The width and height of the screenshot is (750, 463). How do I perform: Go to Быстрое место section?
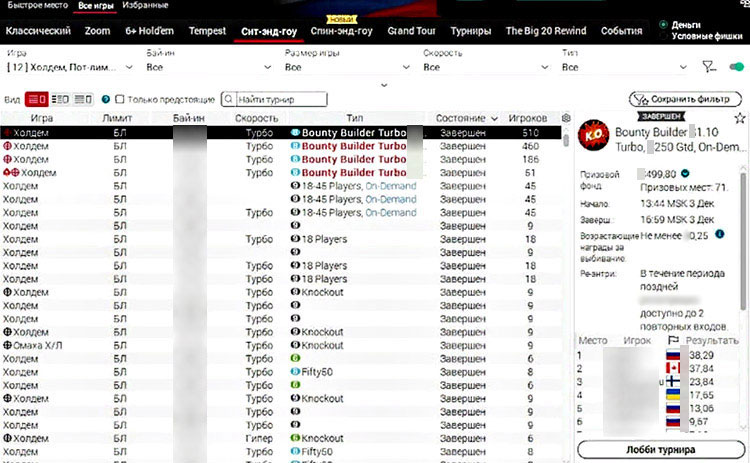(38, 5)
